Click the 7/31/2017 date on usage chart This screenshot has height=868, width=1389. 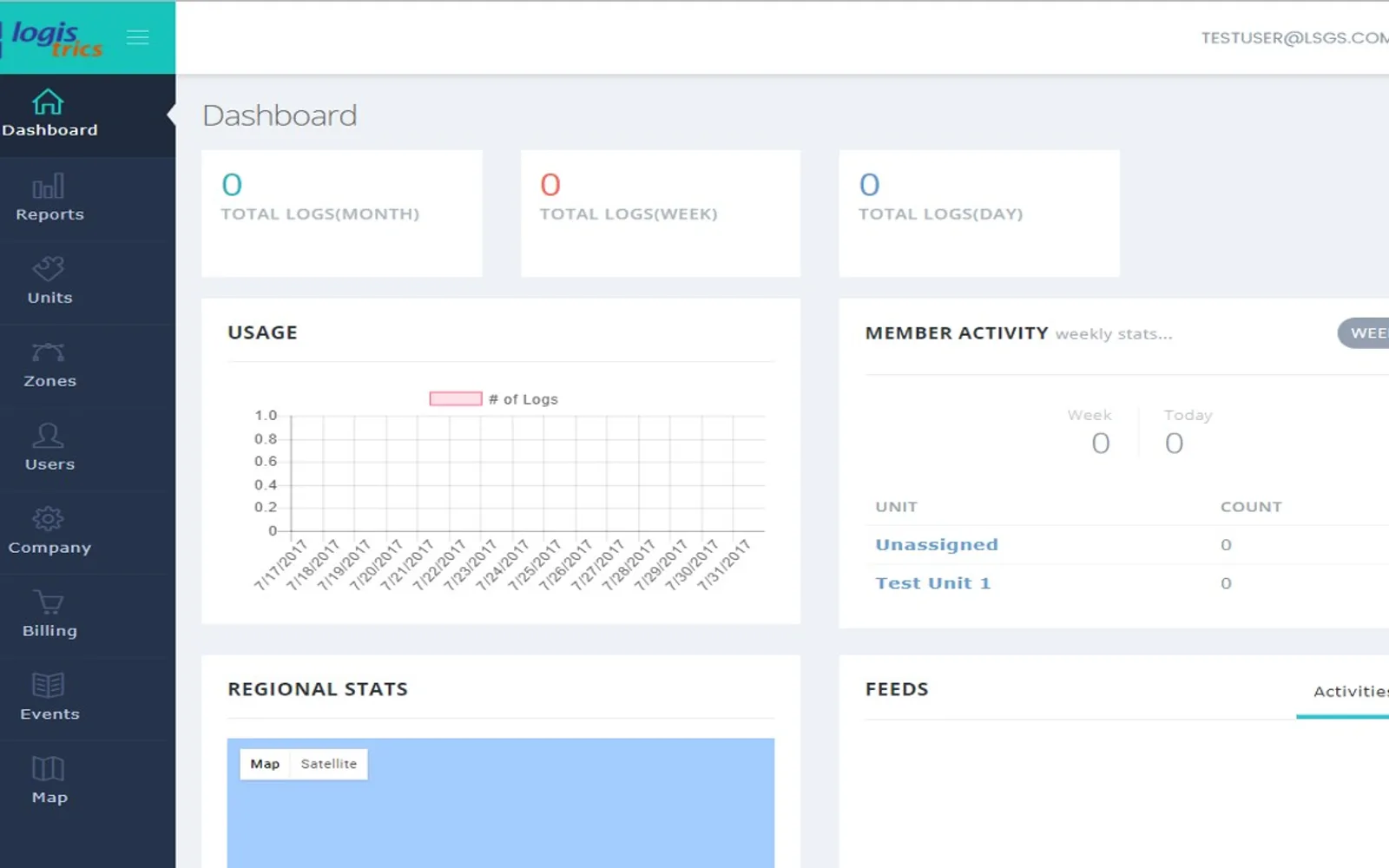click(x=723, y=565)
